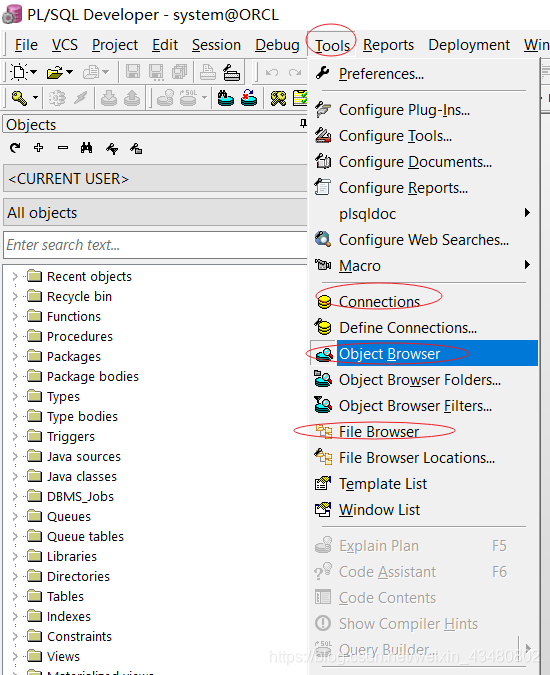Screen dimensions: 550x675
Task: Open the File menu
Action: click(x=26, y=45)
